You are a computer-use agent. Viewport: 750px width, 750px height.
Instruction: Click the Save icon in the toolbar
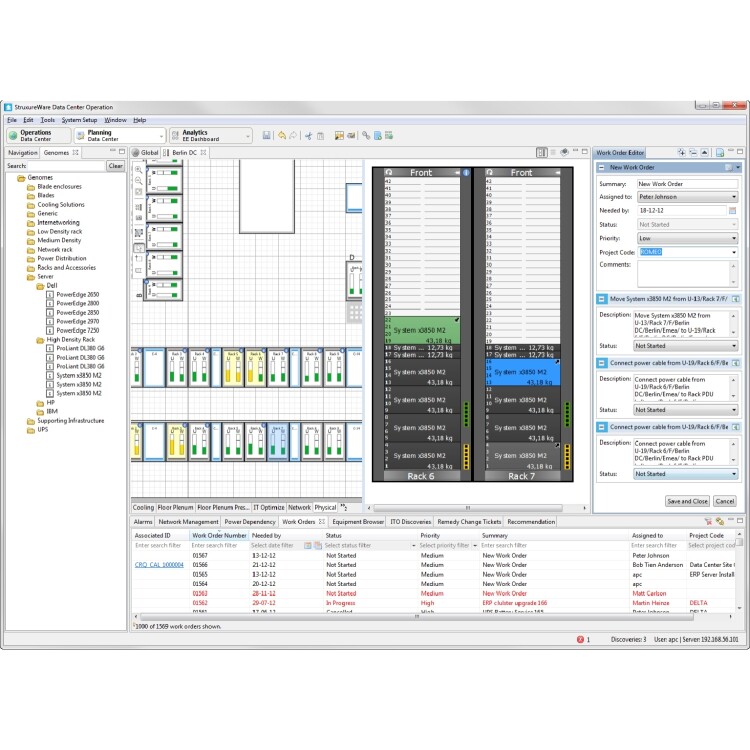tap(266, 136)
